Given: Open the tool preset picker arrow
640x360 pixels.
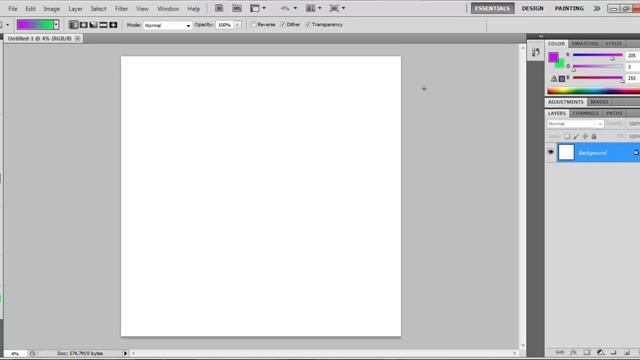Looking at the screenshot, I should point(7,25).
